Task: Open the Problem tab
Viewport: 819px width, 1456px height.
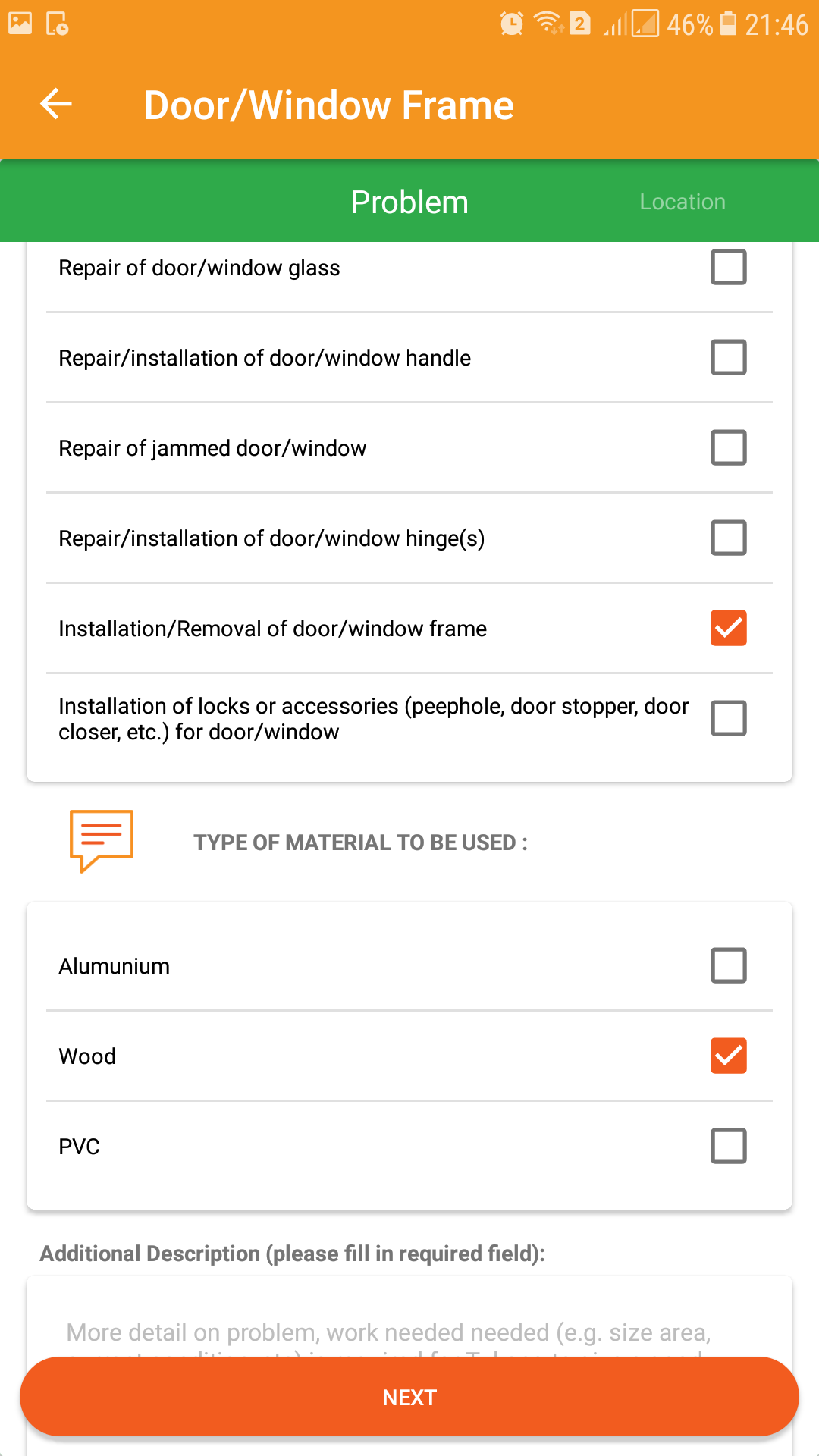Action: (409, 202)
